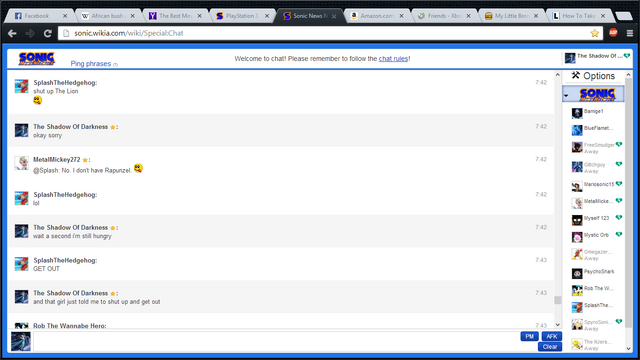This screenshot has width=640, height=360.
Task: Click chat scroll down arrow
Action: click(x=558, y=325)
